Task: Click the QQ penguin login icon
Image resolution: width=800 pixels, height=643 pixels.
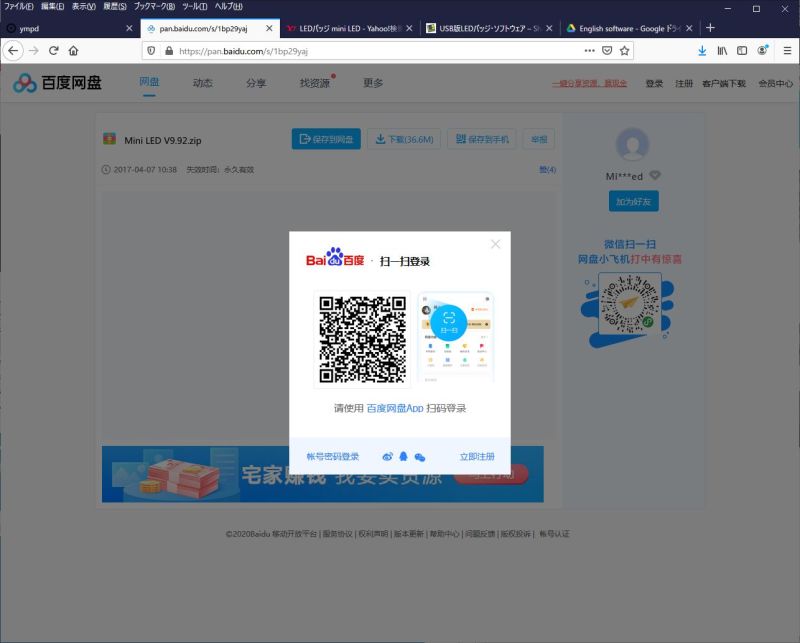Action: point(404,457)
